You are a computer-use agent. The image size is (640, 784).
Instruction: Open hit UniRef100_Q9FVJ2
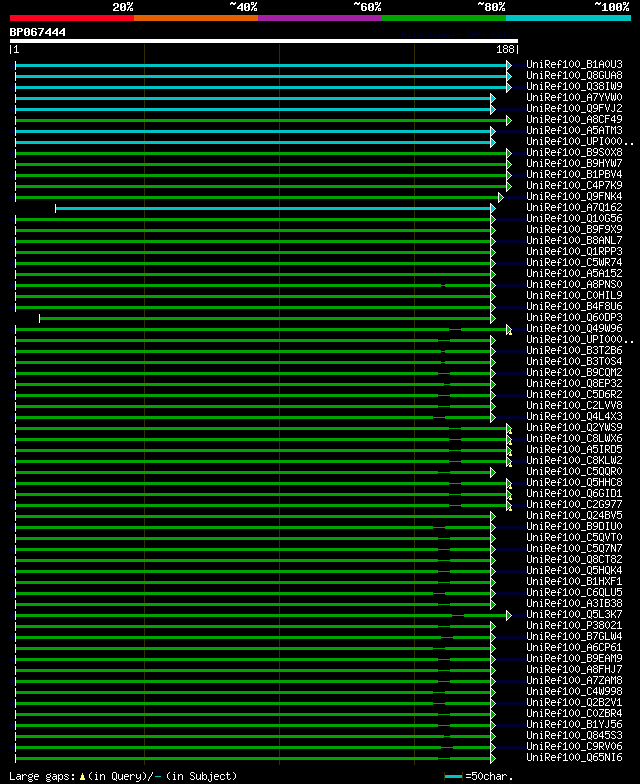click(574, 108)
